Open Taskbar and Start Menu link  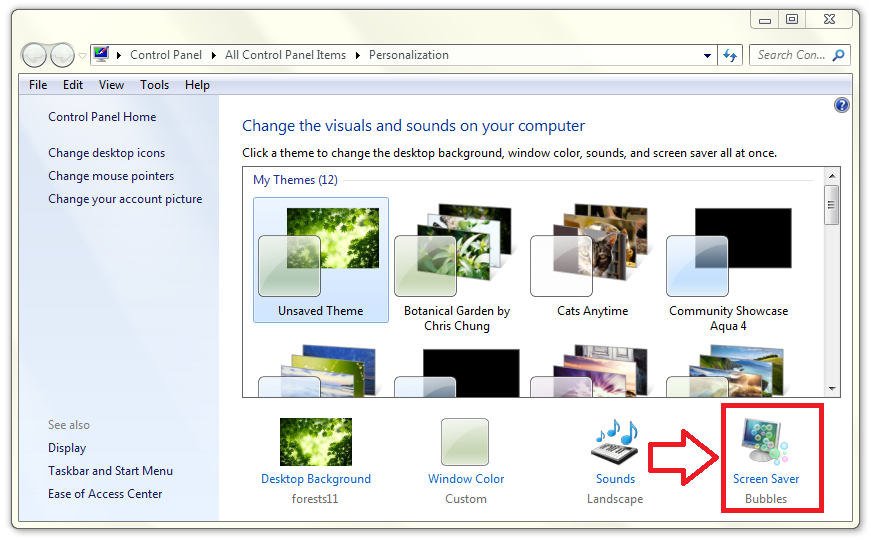111,471
